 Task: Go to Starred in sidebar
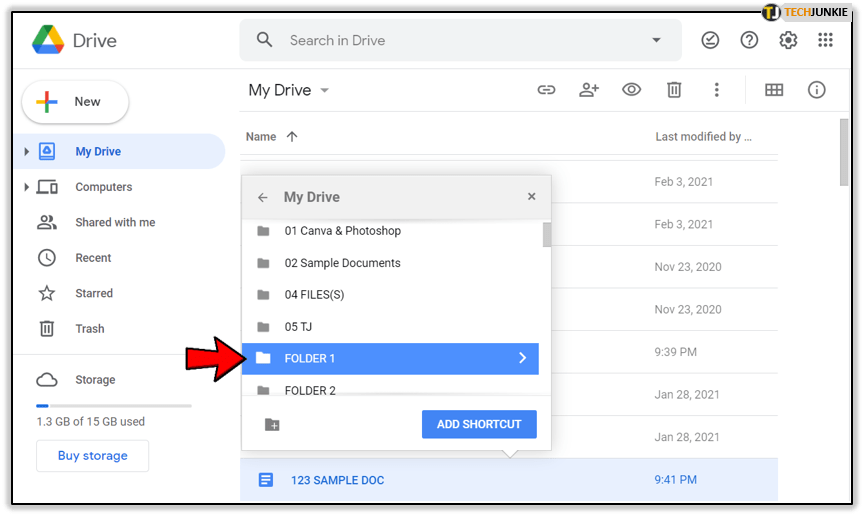(93, 293)
